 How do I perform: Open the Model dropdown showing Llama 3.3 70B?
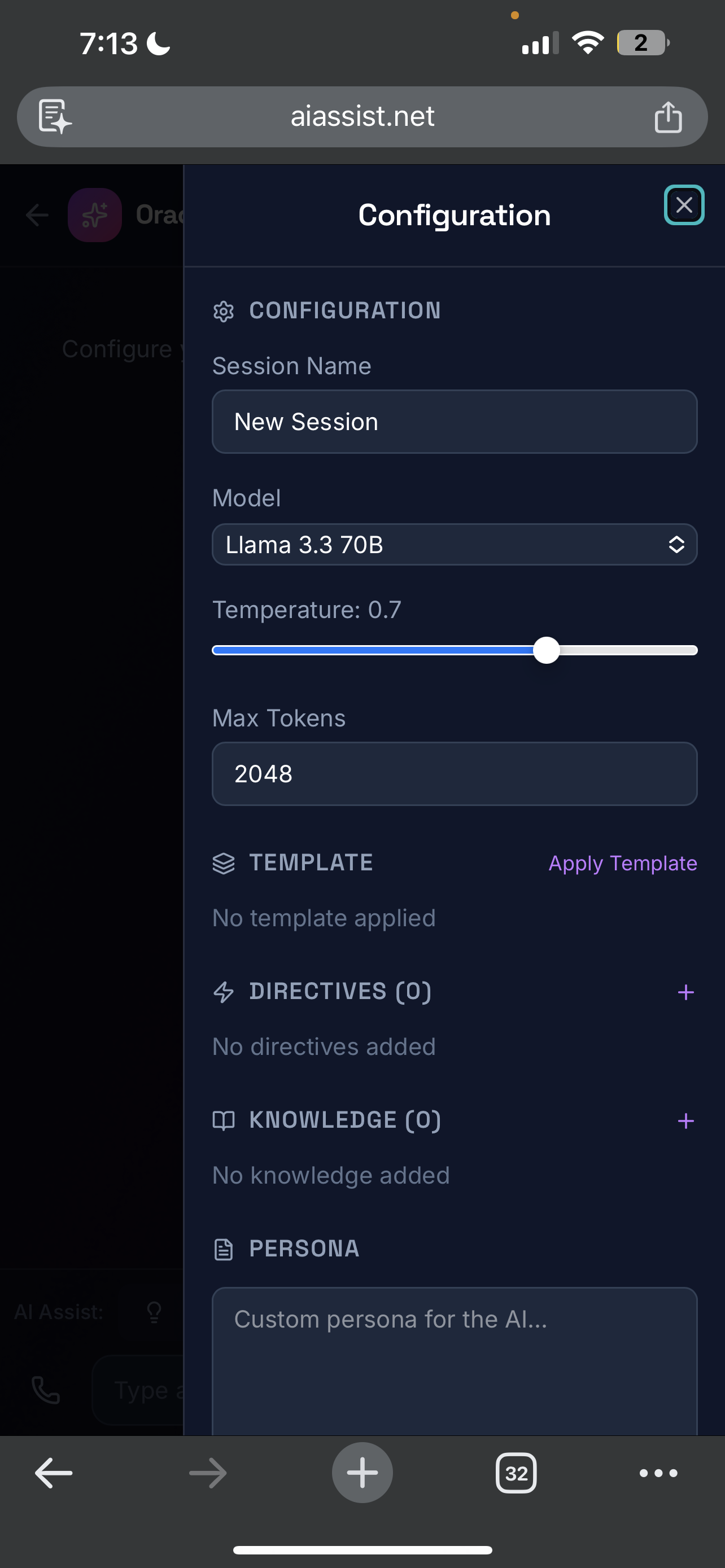[454, 544]
